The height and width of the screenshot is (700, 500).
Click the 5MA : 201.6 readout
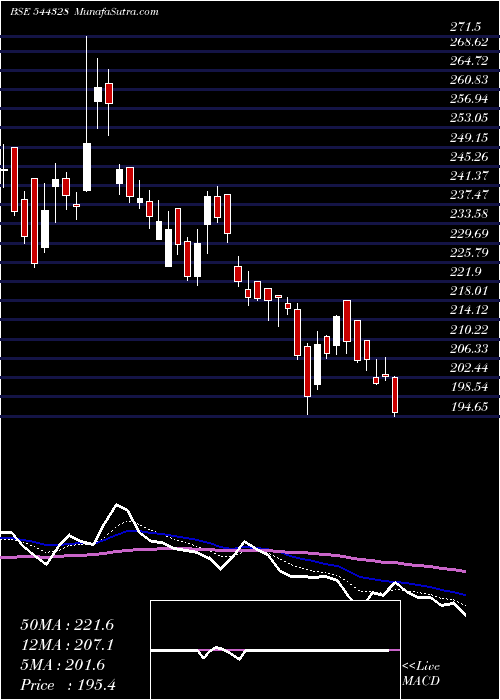pos(62,665)
